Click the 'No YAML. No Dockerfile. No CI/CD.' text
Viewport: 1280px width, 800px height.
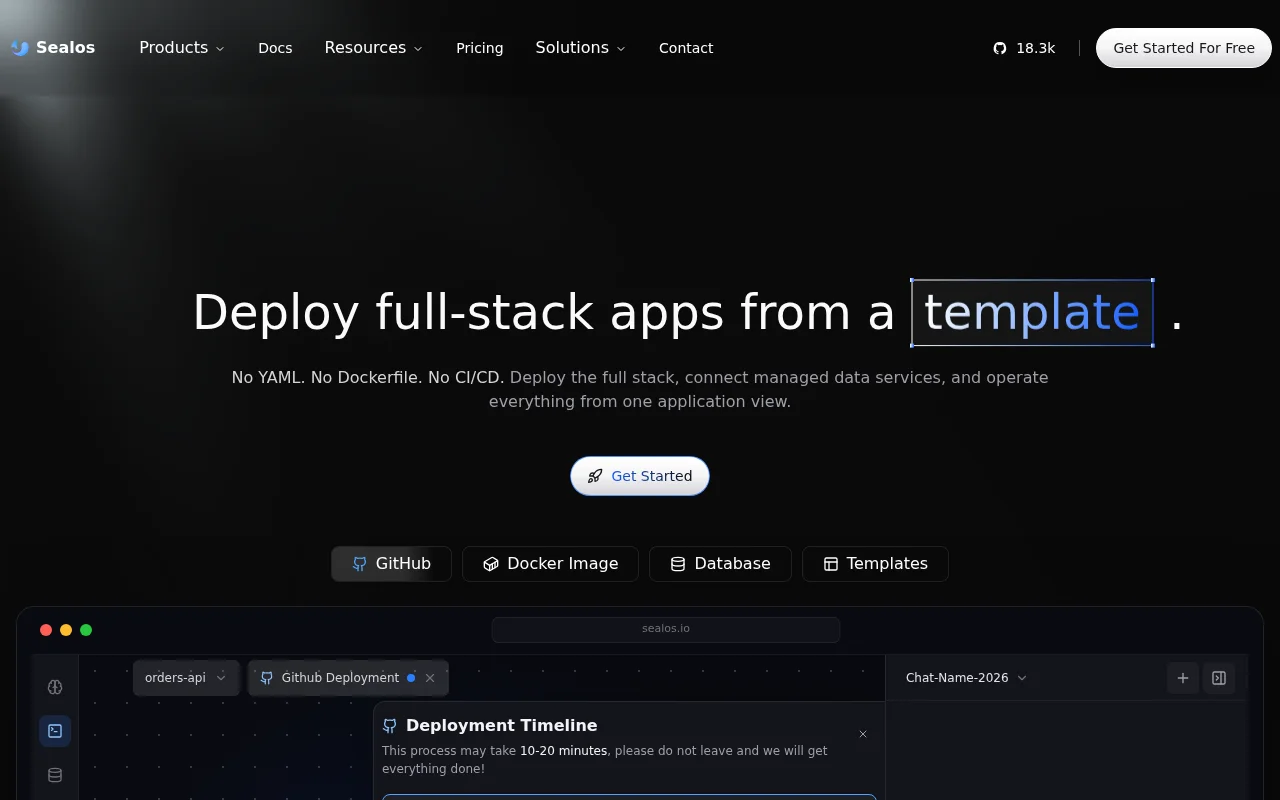click(x=368, y=378)
